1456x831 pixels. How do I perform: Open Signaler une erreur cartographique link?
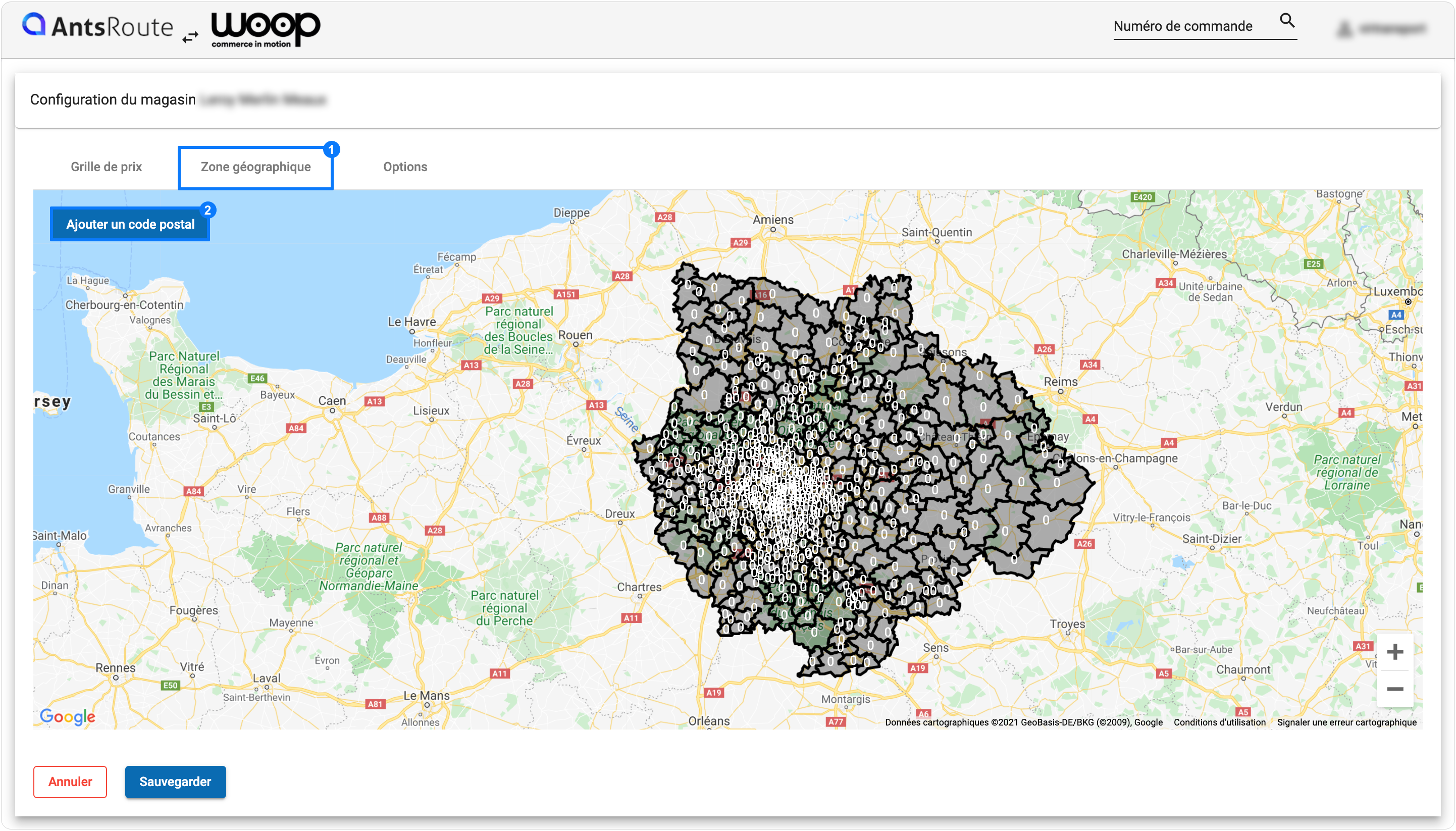pyautogui.click(x=1347, y=722)
